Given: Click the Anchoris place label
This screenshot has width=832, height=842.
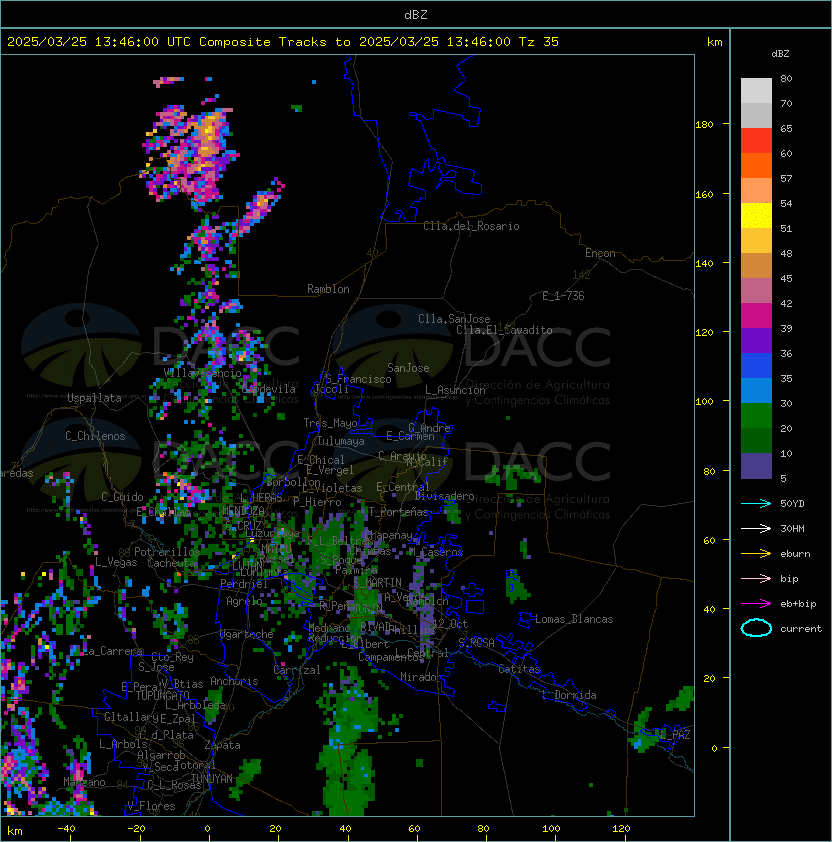Looking at the screenshot, I should click(234, 681).
